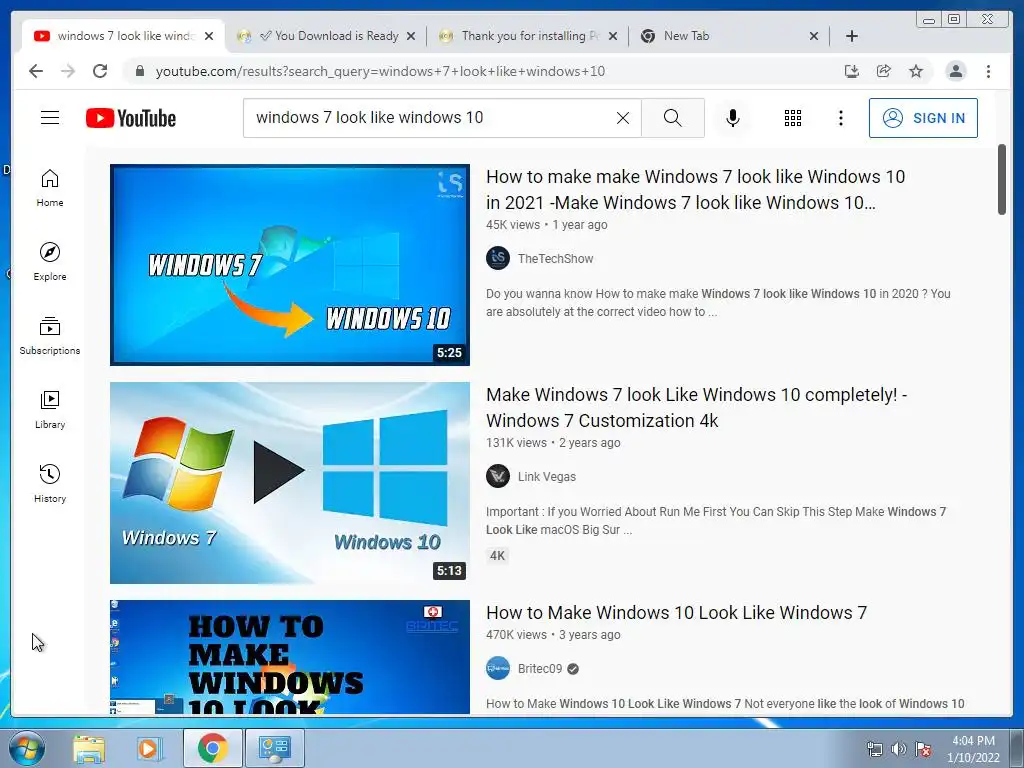This screenshot has height=768, width=1024.
Task: Open Windows Media Player from taskbar
Action: [x=149, y=749]
